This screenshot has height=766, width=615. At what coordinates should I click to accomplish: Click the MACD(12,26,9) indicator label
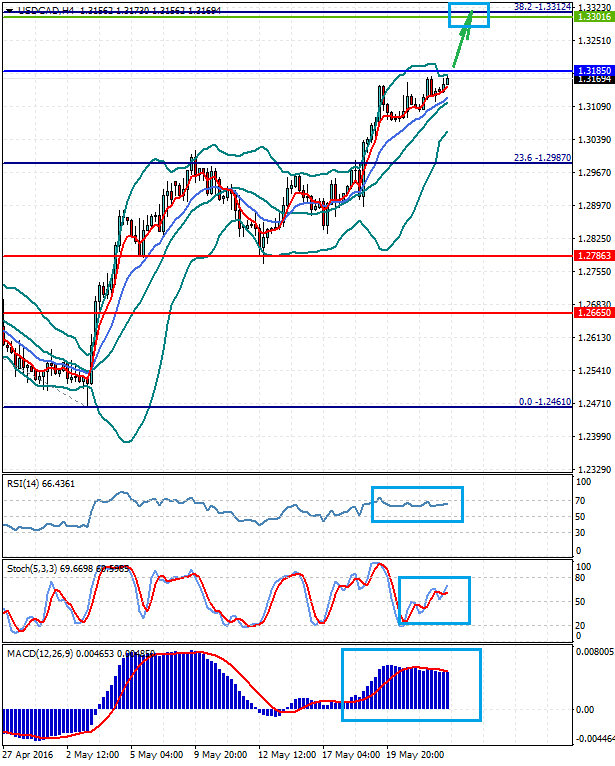pyautogui.click(x=37, y=653)
